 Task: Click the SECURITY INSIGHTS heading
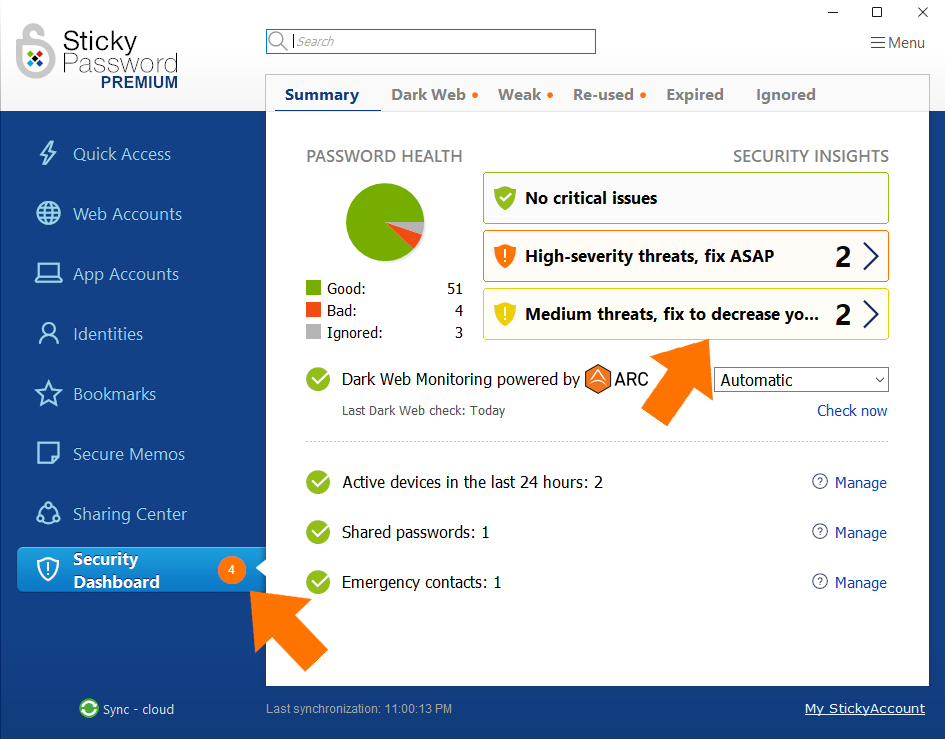[x=811, y=156]
